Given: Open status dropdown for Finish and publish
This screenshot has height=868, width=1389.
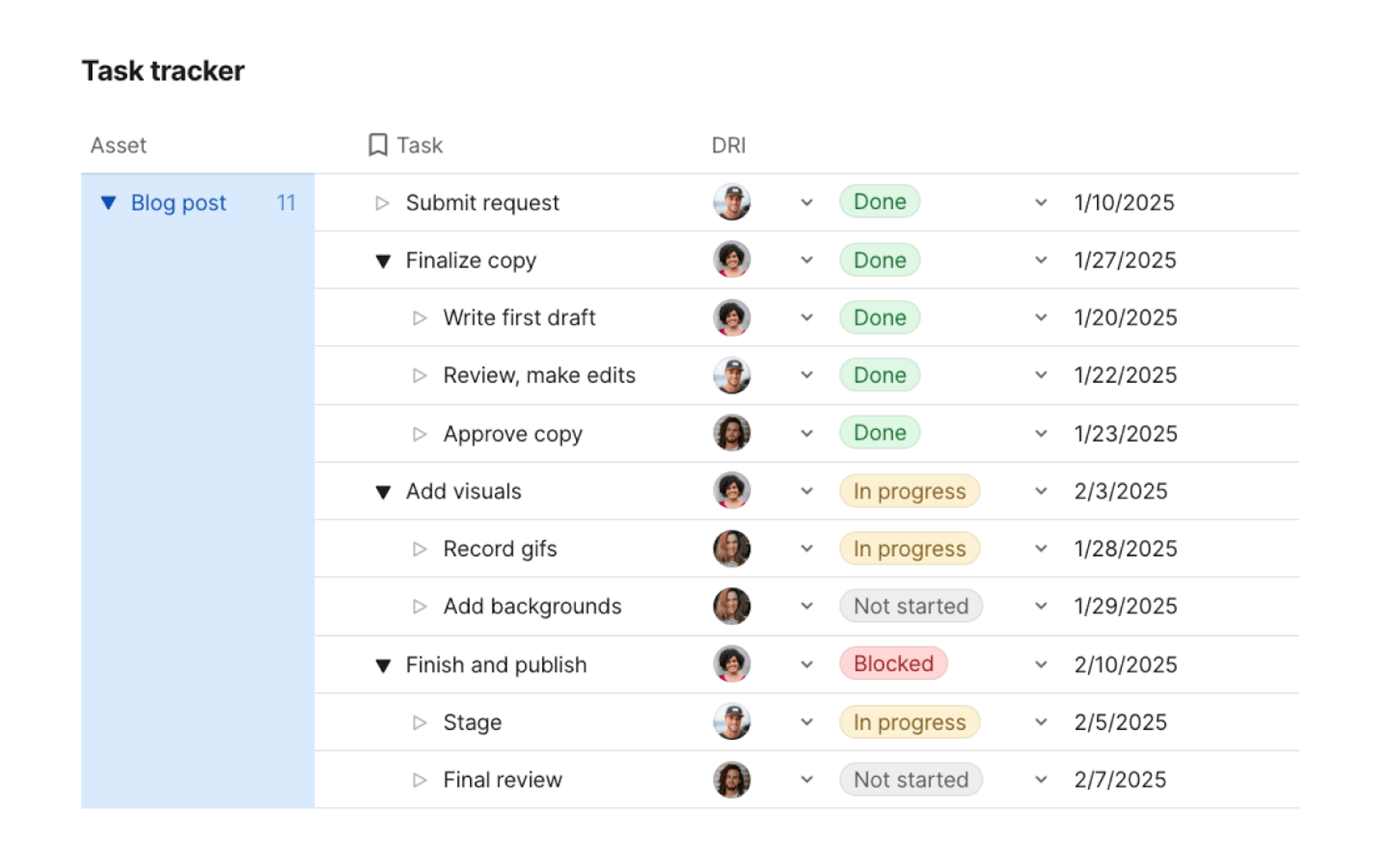Looking at the screenshot, I should point(1040,665).
